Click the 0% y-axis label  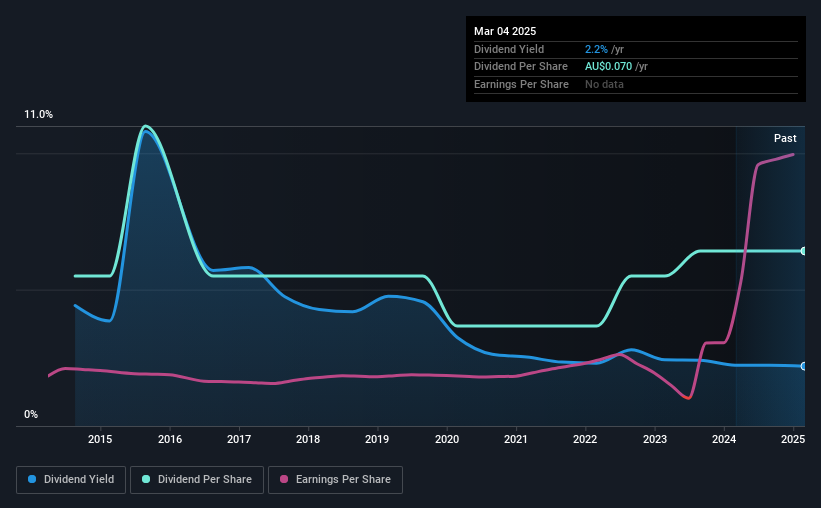(31, 415)
